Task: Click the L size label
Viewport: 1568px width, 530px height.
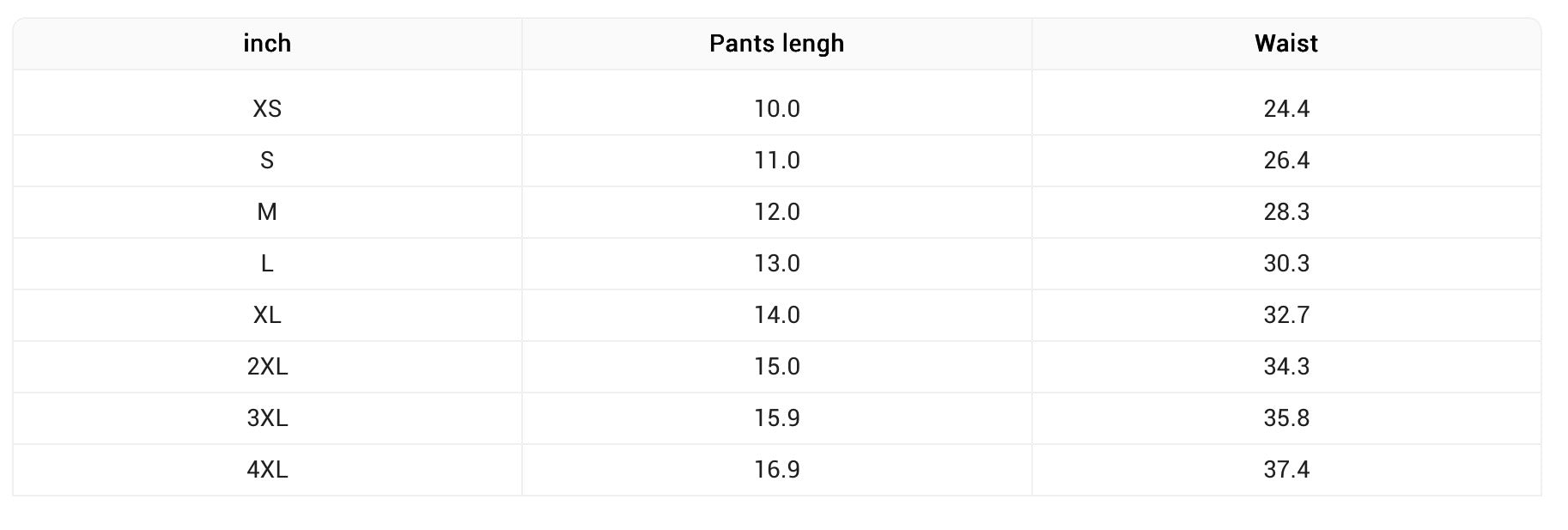Action: (267, 264)
